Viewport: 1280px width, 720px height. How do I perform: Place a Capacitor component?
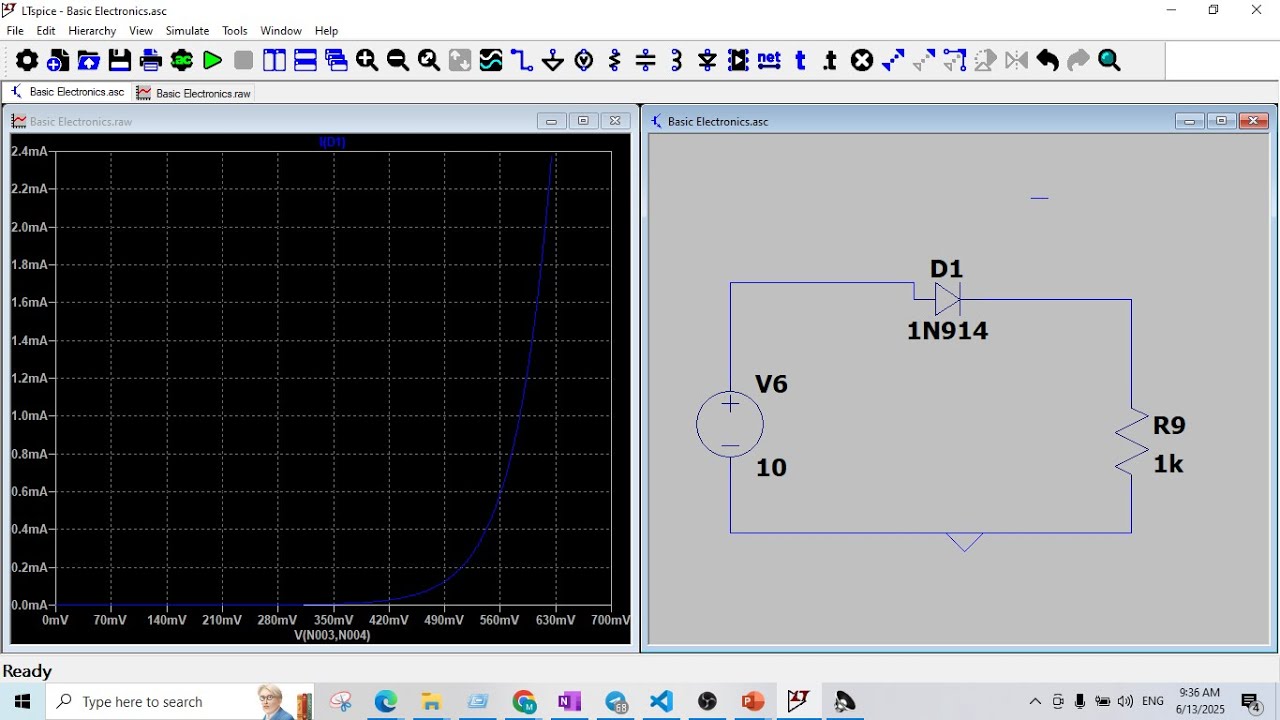pyautogui.click(x=646, y=61)
